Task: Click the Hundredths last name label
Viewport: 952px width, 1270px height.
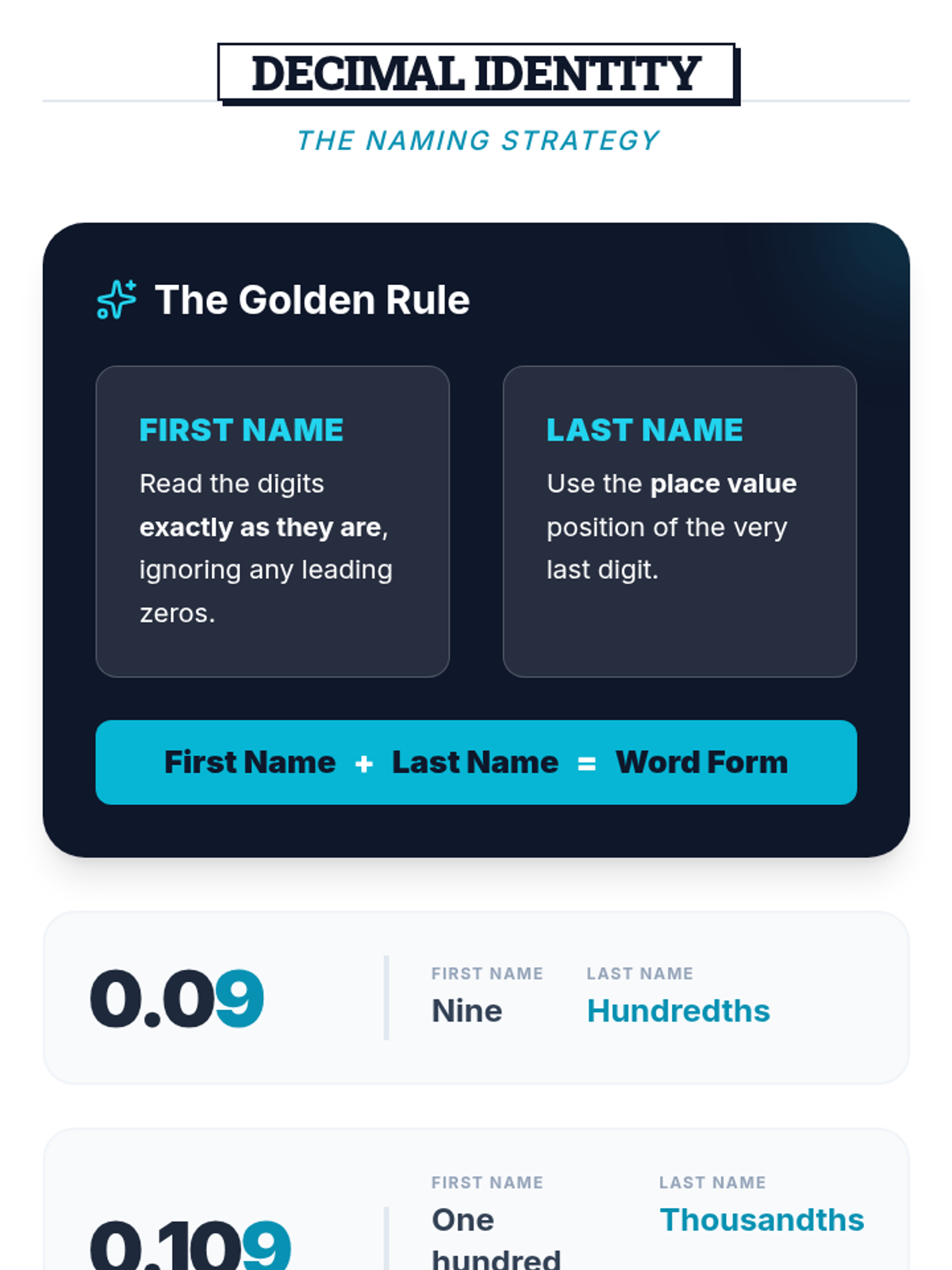Action: point(678,1010)
